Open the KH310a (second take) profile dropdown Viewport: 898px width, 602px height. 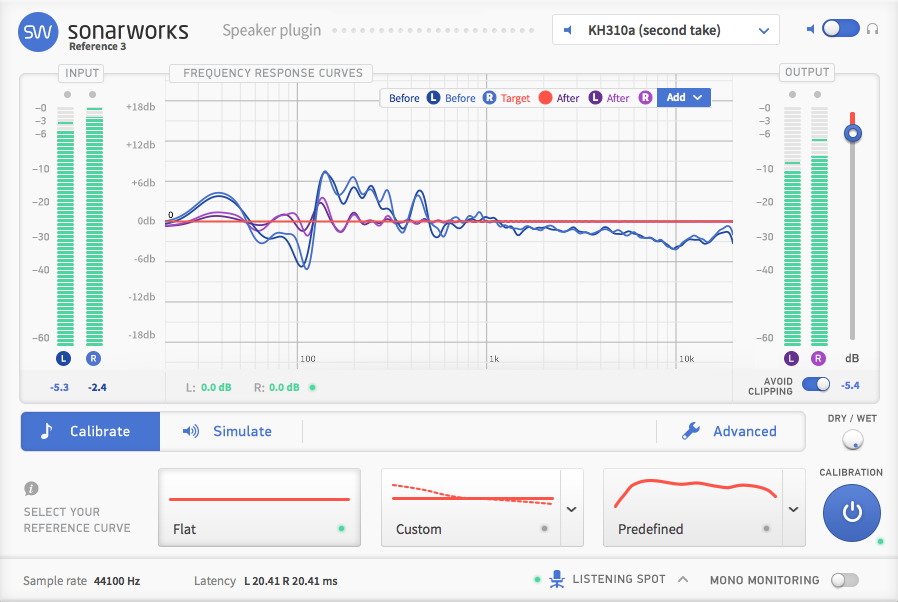665,30
